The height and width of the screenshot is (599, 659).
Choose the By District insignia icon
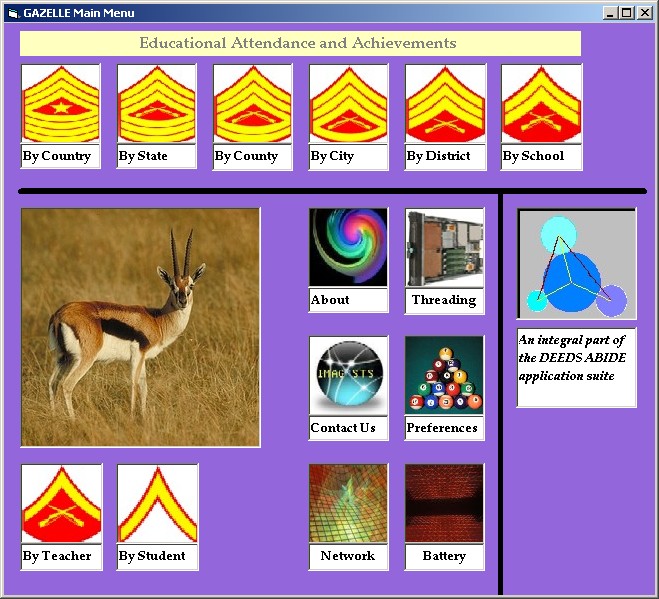click(445, 104)
